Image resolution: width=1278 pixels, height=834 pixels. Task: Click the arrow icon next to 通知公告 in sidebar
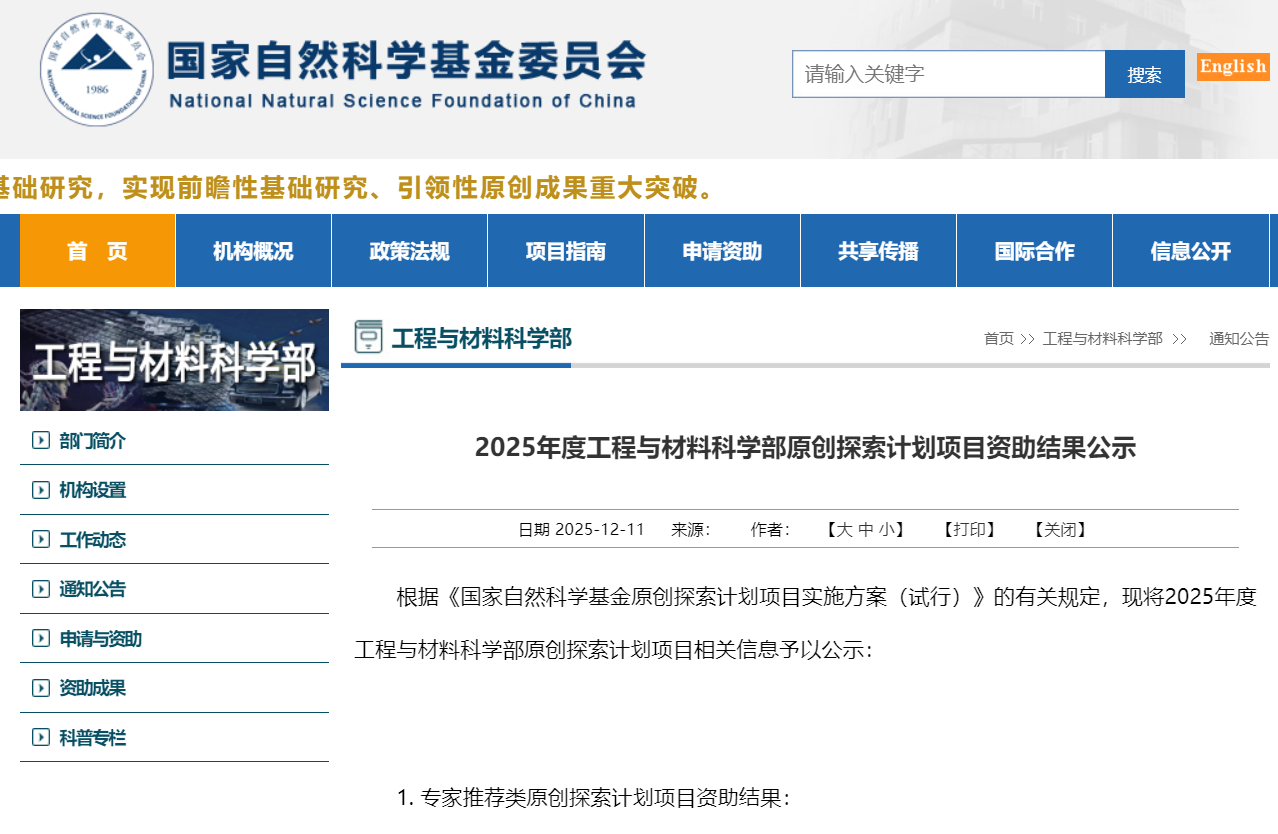[41, 589]
